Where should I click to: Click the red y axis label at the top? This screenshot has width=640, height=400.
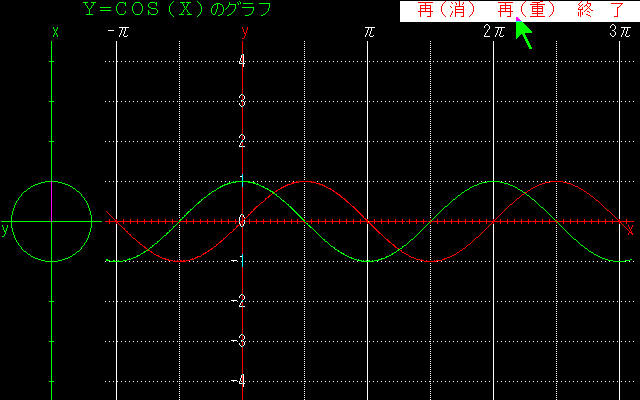point(244,31)
